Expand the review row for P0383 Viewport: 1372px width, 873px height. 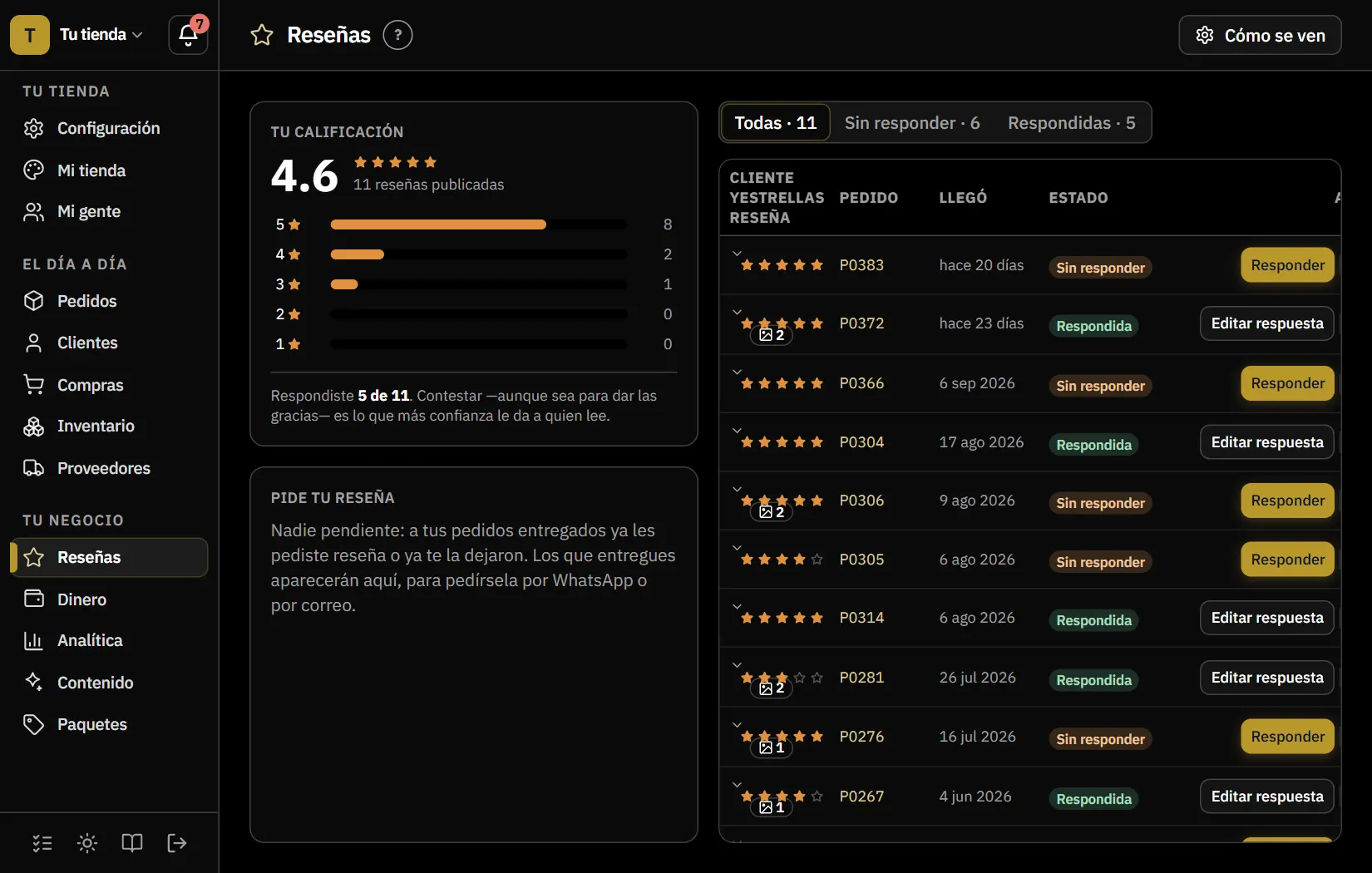[737, 254]
